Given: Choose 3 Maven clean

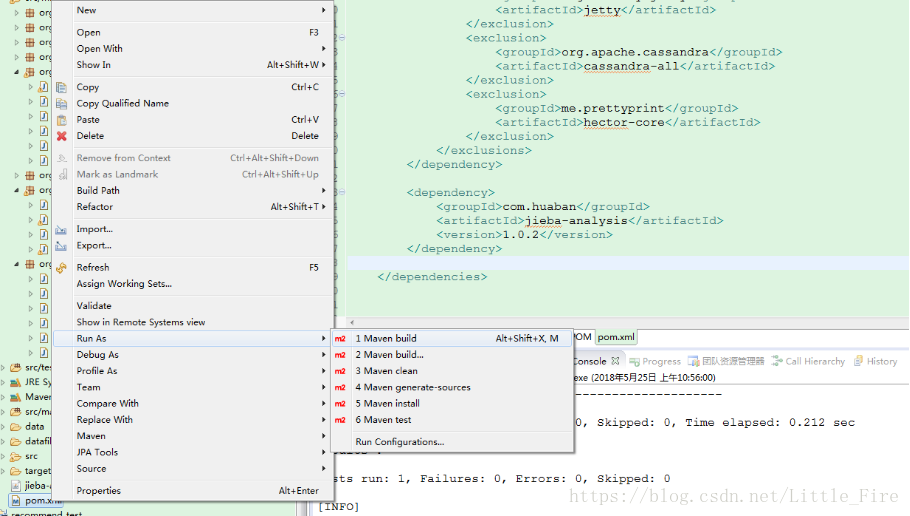Looking at the screenshot, I should (x=452, y=371).
